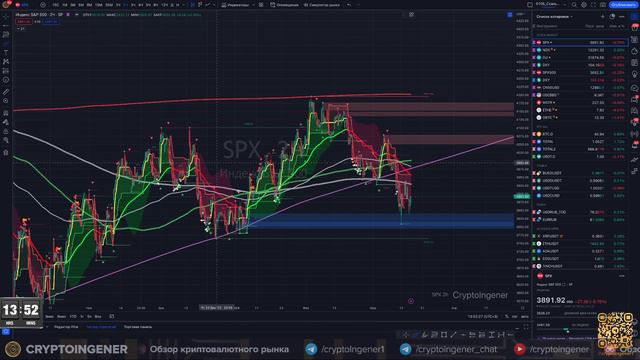Click the quick search magnifier icon
This screenshot has height=360, width=640.
(x=574, y=5)
